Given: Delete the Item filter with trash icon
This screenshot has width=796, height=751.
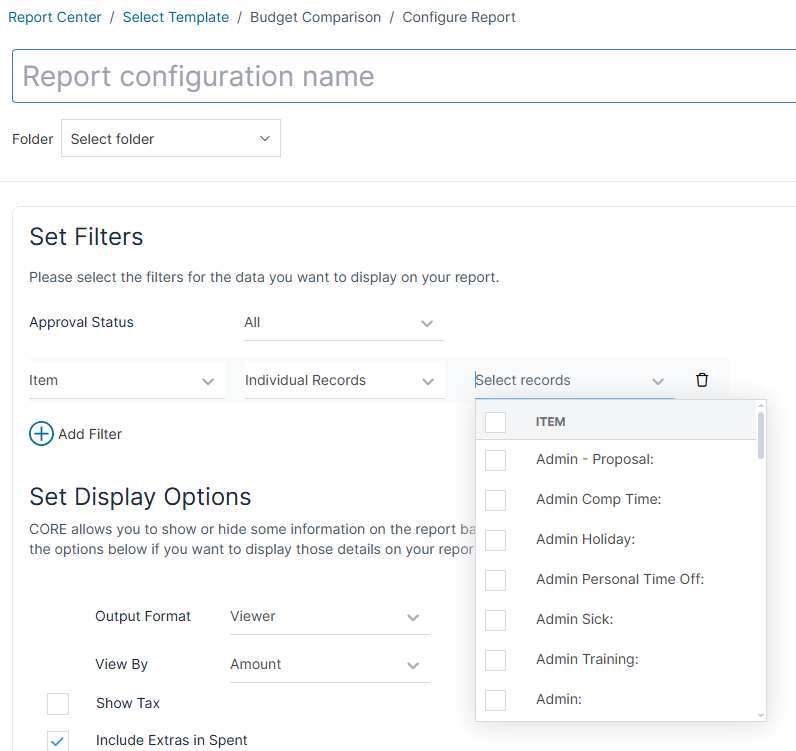Looking at the screenshot, I should click(702, 380).
